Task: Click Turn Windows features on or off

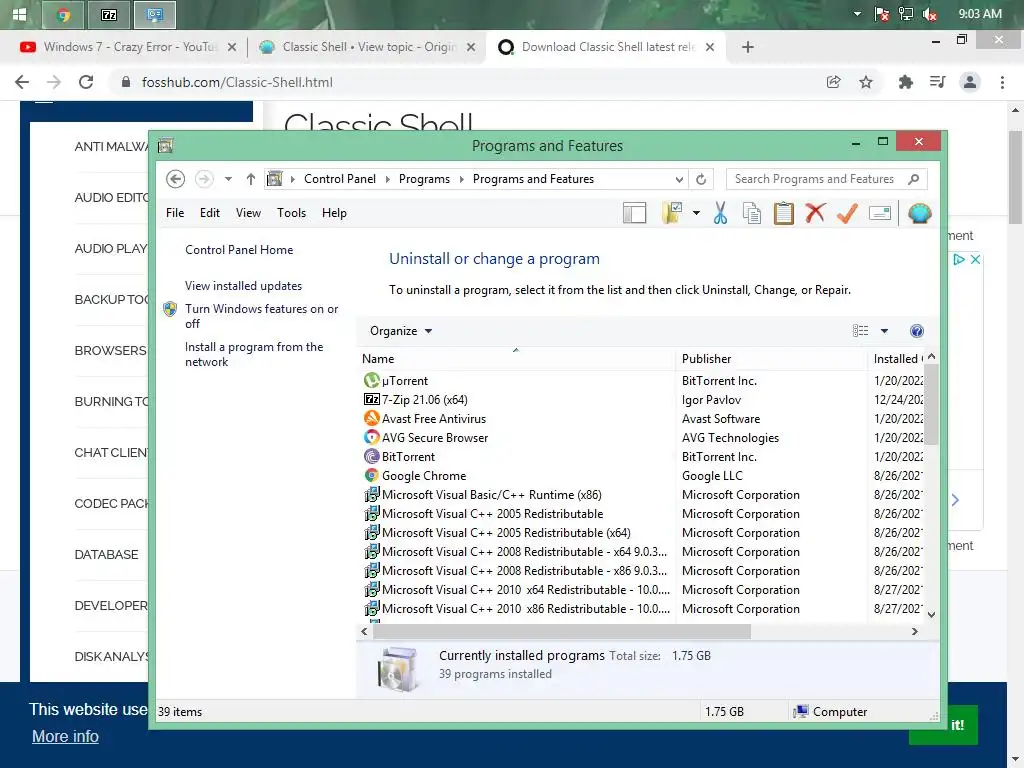Action: tap(261, 316)
